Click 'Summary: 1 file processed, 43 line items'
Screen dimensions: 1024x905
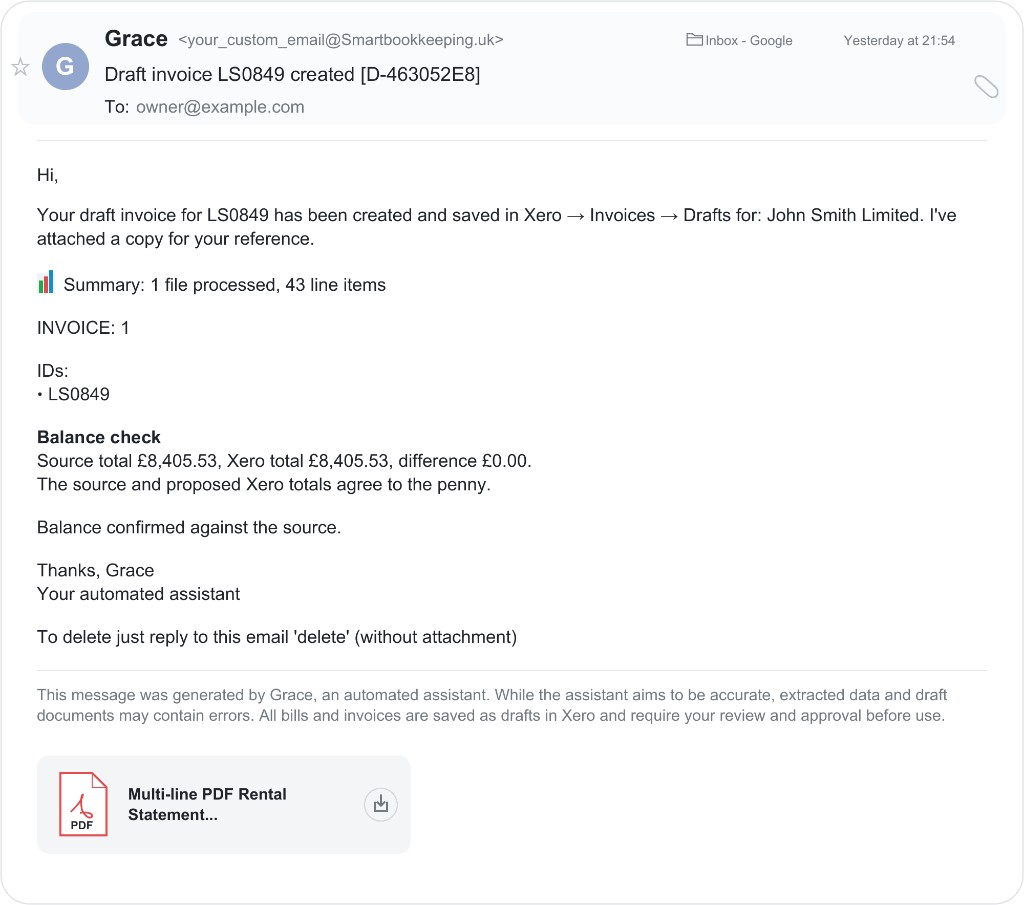[224, 285]
